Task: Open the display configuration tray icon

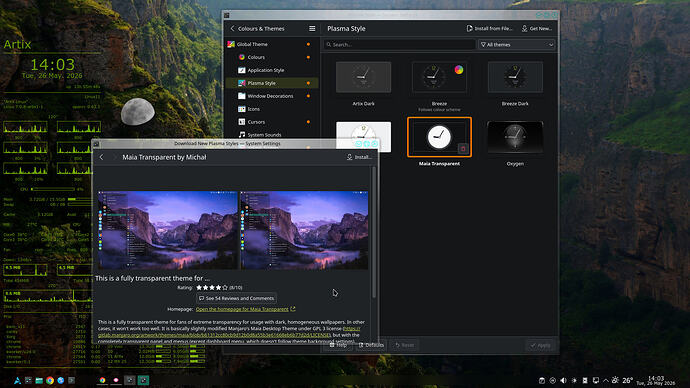Action: coord(595,381)
